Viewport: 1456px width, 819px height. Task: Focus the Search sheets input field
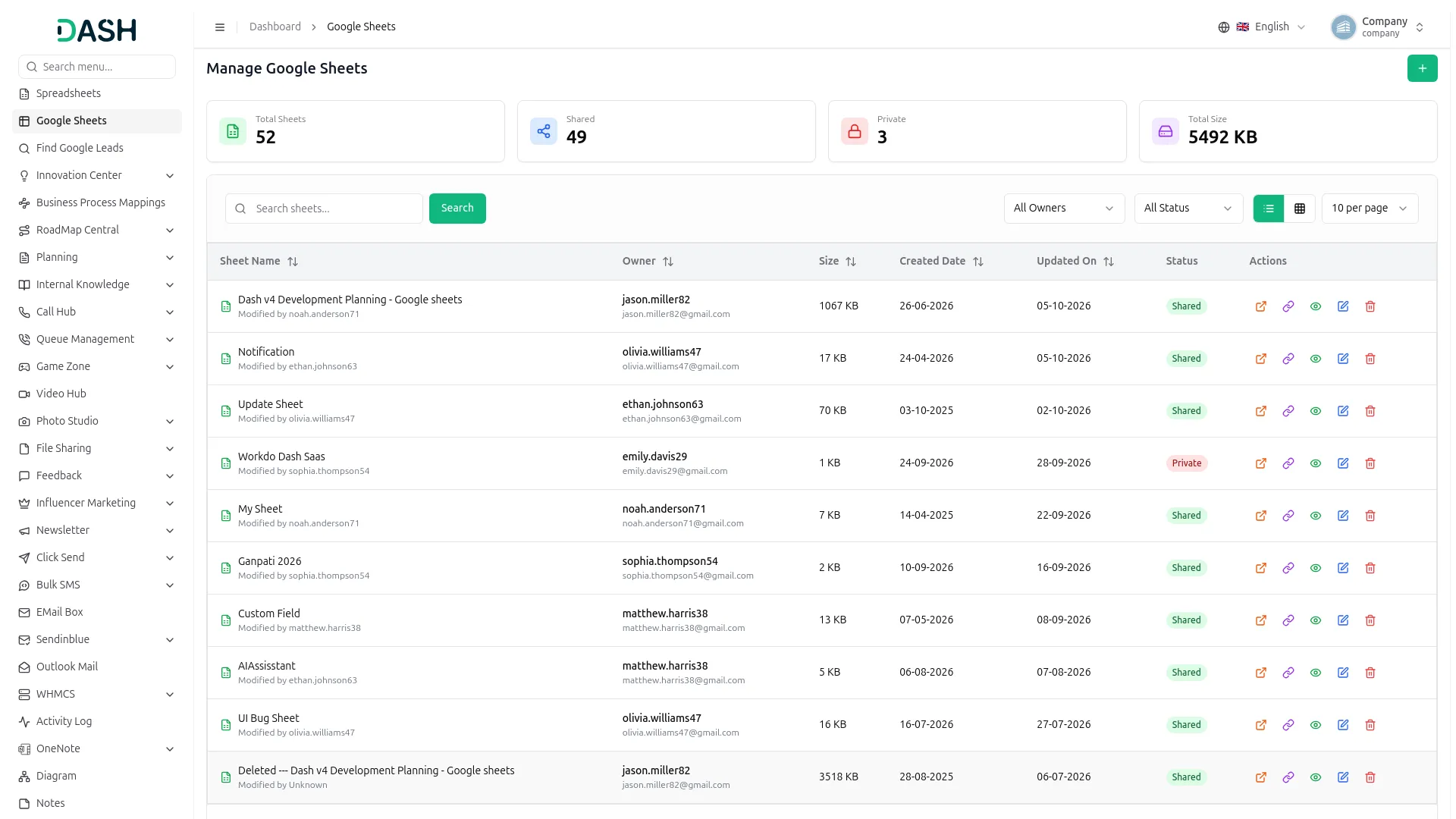tap(324, 209)
